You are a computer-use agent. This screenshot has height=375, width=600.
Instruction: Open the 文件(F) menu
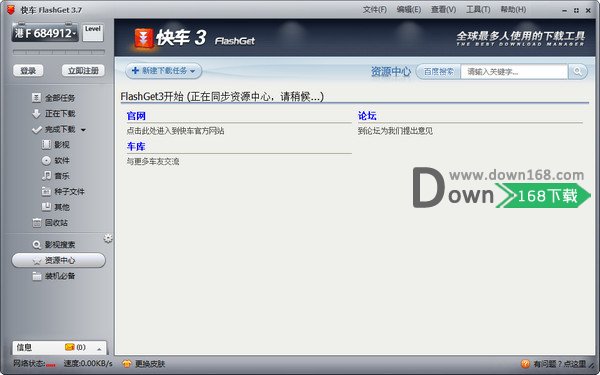pyautogui.click(x=375, y=10)
